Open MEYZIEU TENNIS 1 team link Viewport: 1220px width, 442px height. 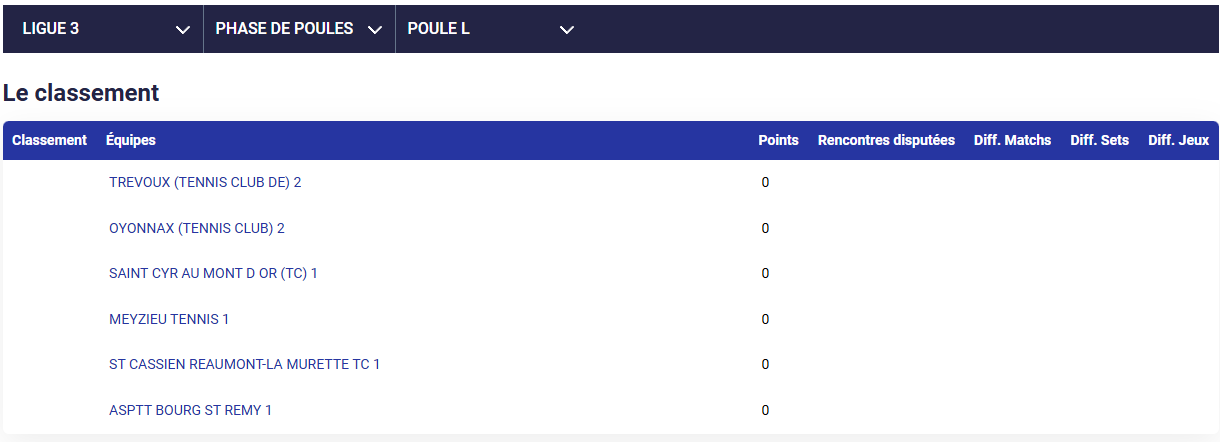[169, 319]
